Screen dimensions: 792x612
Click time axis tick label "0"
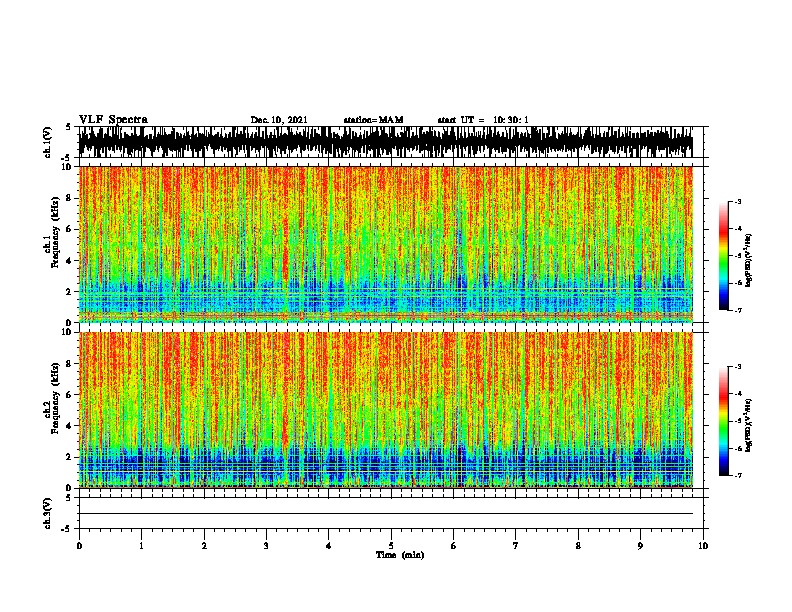(79, 546)
